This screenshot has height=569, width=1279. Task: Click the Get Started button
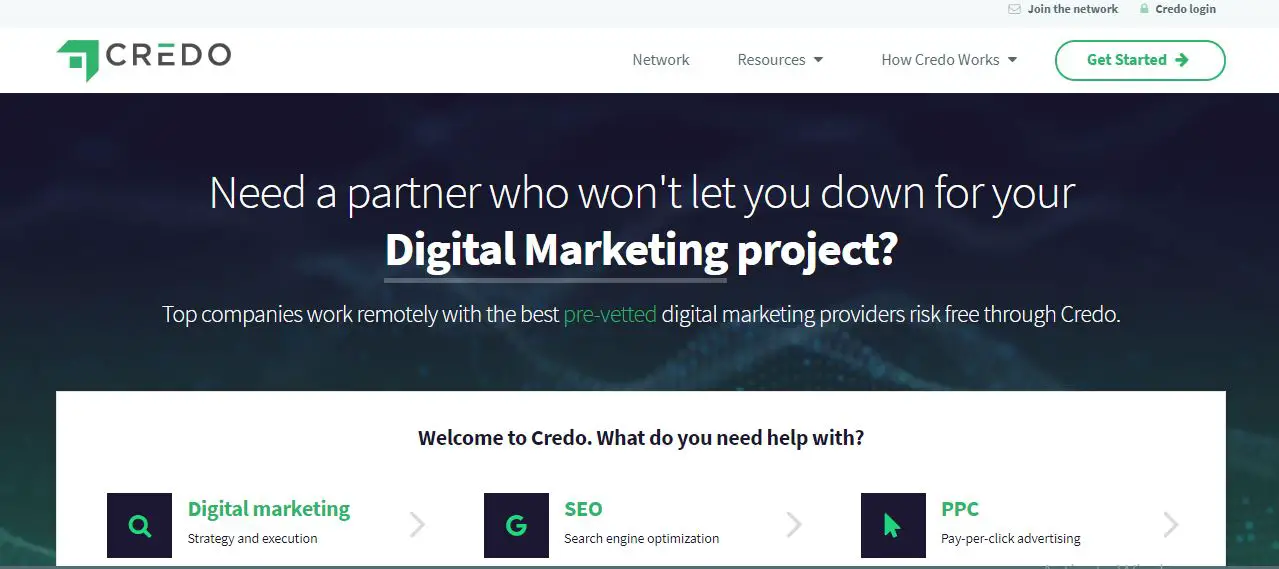[1140, 60]
